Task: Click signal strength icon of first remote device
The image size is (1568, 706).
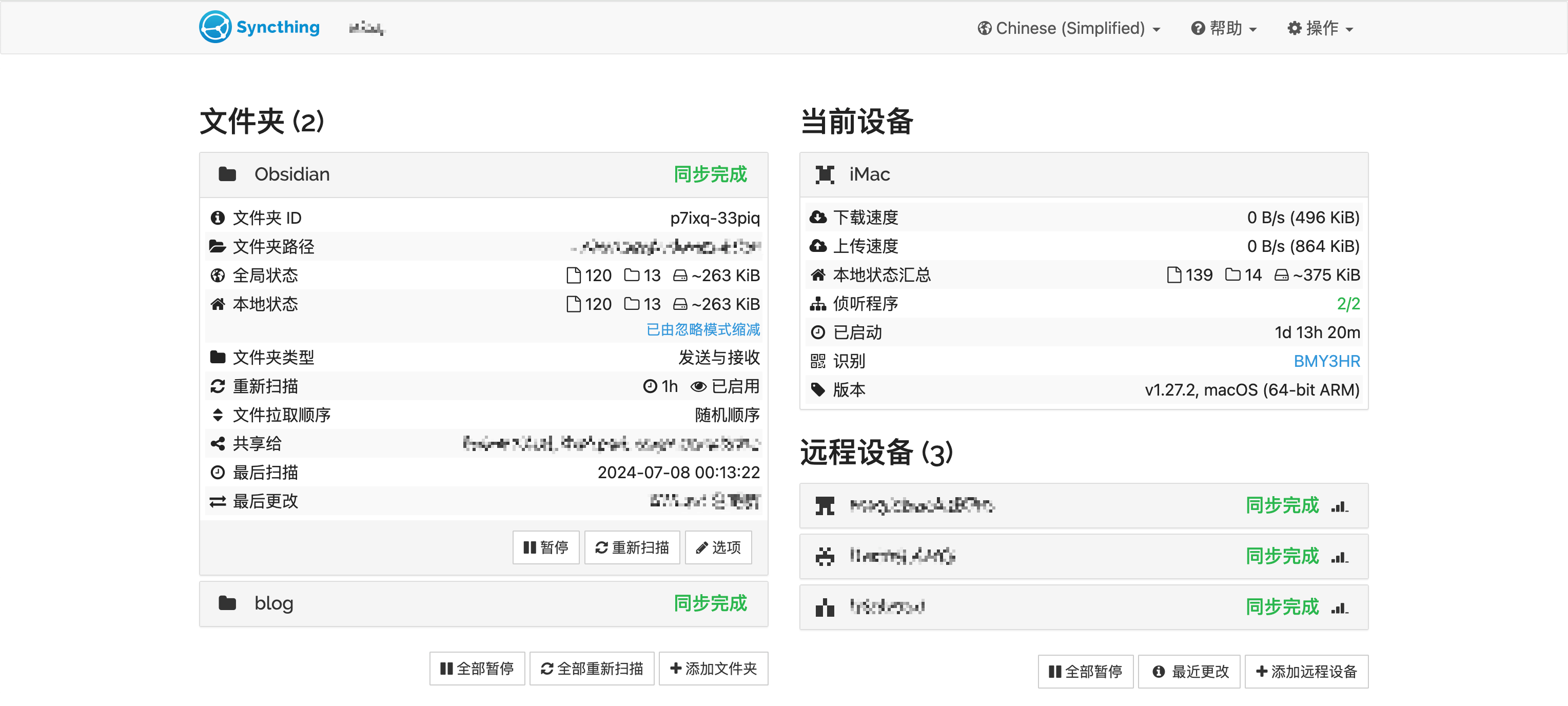Action: click(1339, 506)
